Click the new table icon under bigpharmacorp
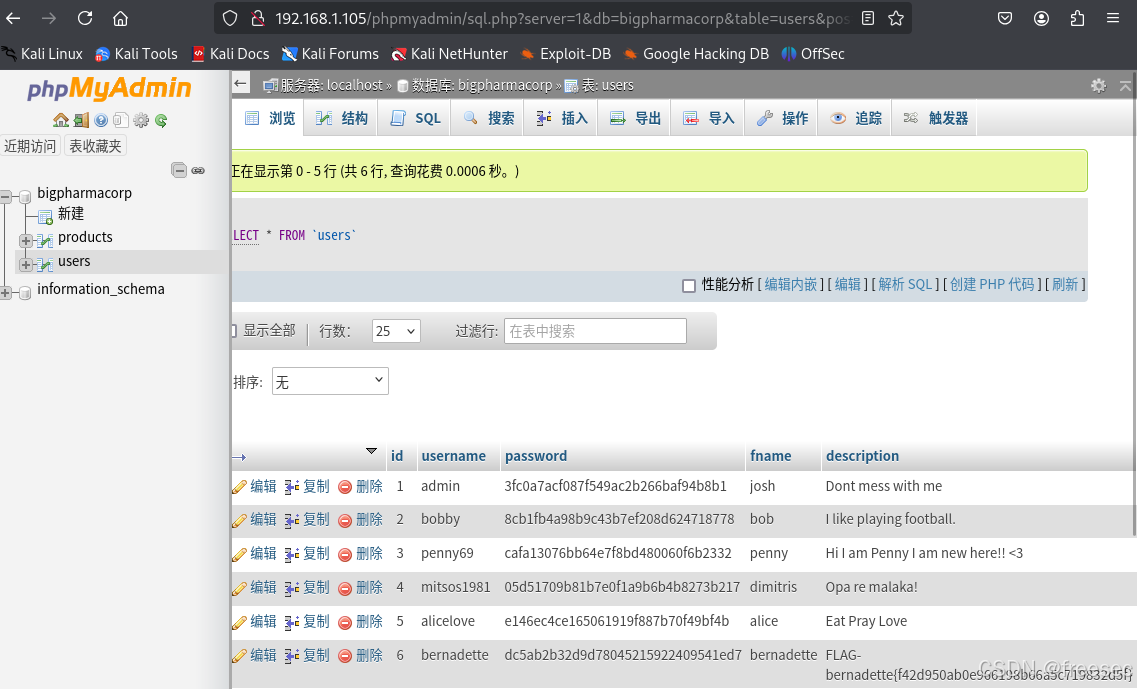Viewport: 1137px width, 689px height. click(x=45, y=215)
